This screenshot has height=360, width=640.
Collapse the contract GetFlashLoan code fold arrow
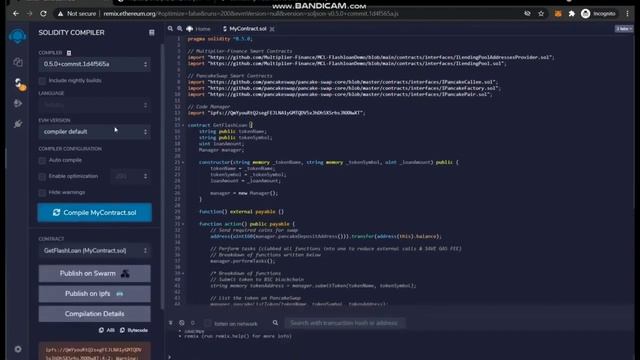tap(183, 125)
